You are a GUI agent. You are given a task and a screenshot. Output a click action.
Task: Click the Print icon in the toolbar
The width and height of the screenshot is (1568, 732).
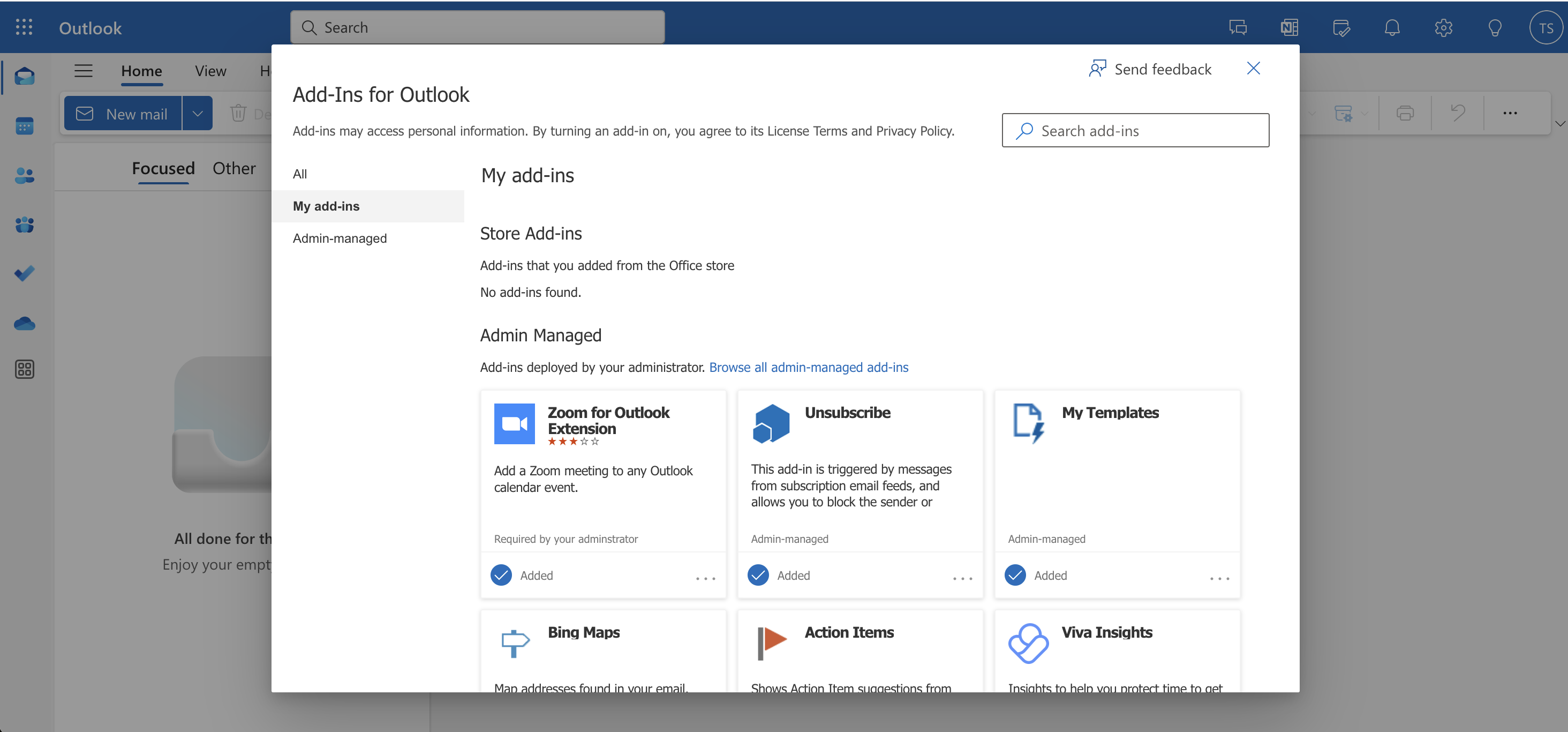(1405, 113)
